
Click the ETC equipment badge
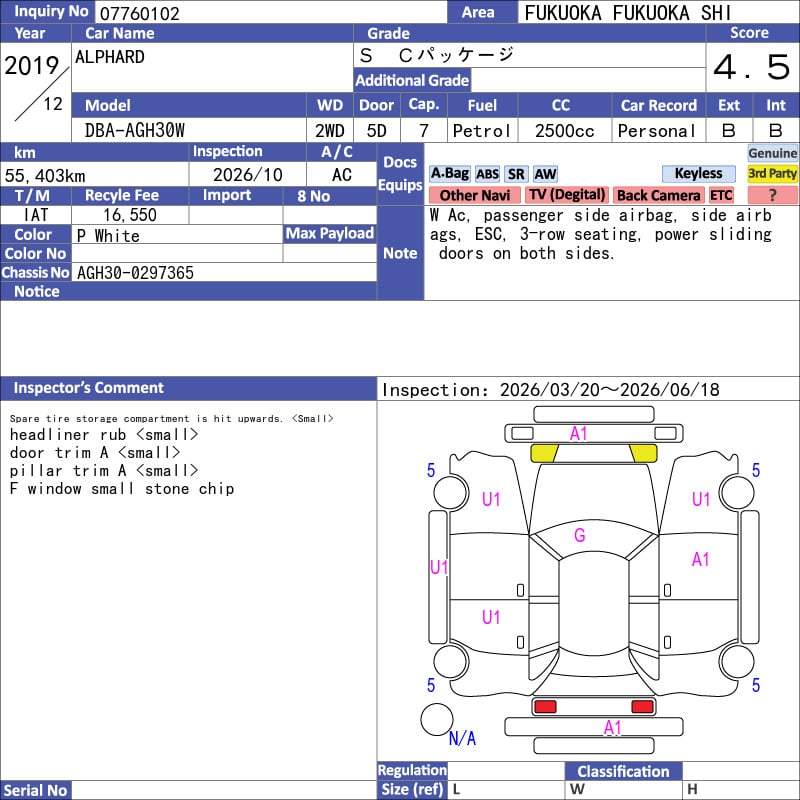click(721, 196)
